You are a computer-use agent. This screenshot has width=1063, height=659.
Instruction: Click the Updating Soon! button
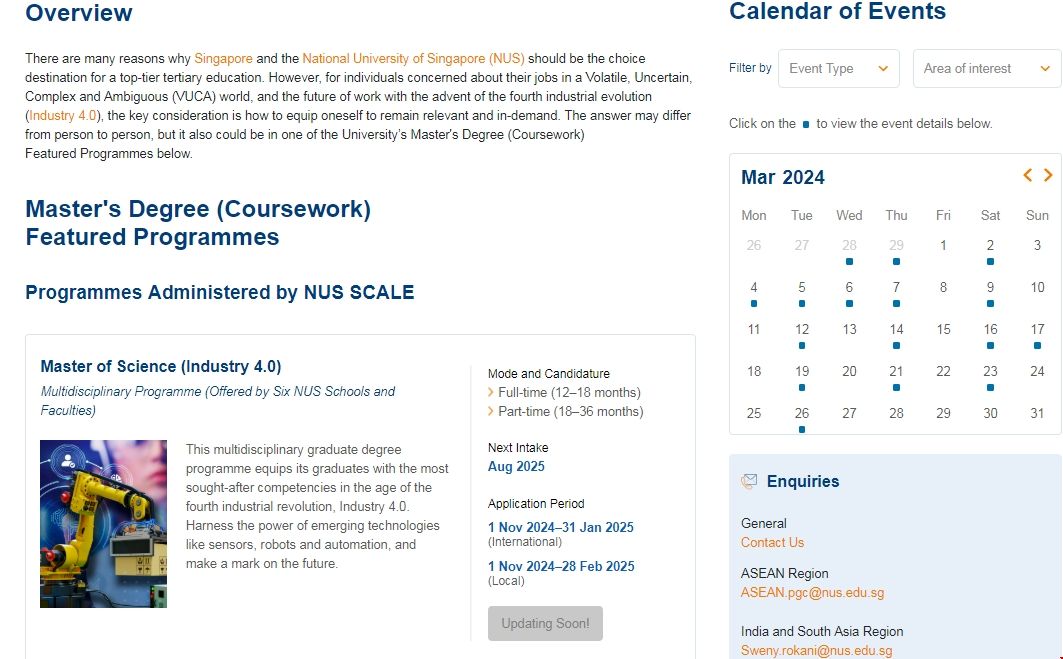pos(545,623)
